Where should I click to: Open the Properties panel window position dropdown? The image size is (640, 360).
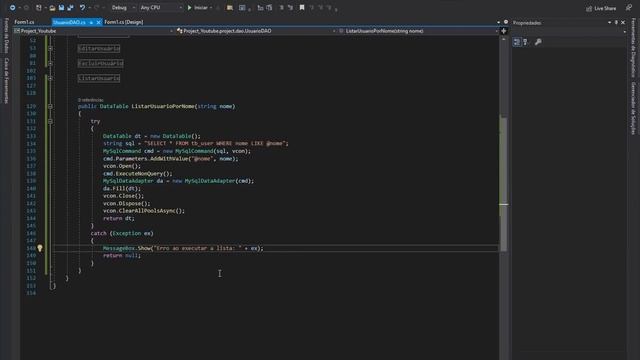click(x=609, y=22)
